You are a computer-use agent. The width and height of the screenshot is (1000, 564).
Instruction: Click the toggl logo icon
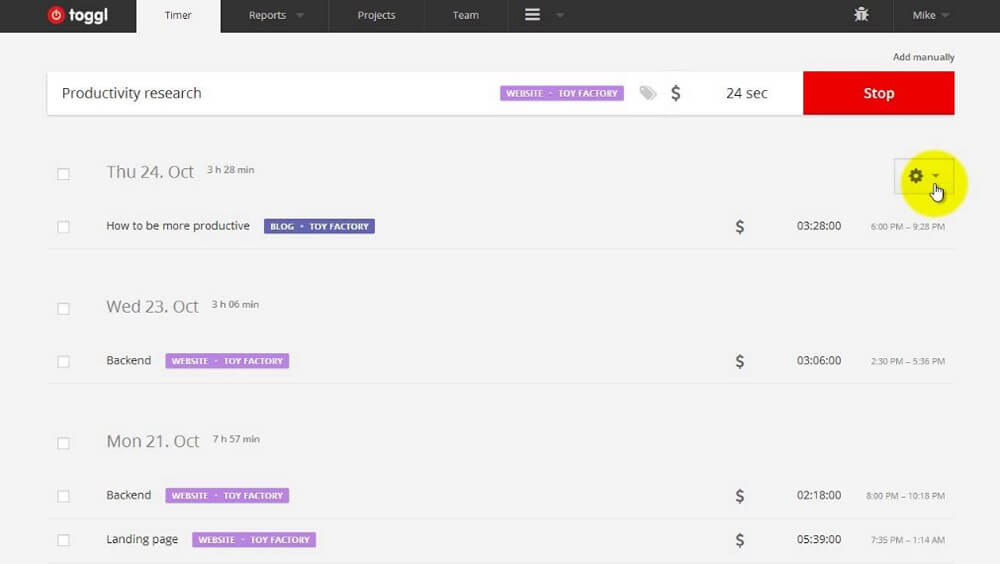56,15
